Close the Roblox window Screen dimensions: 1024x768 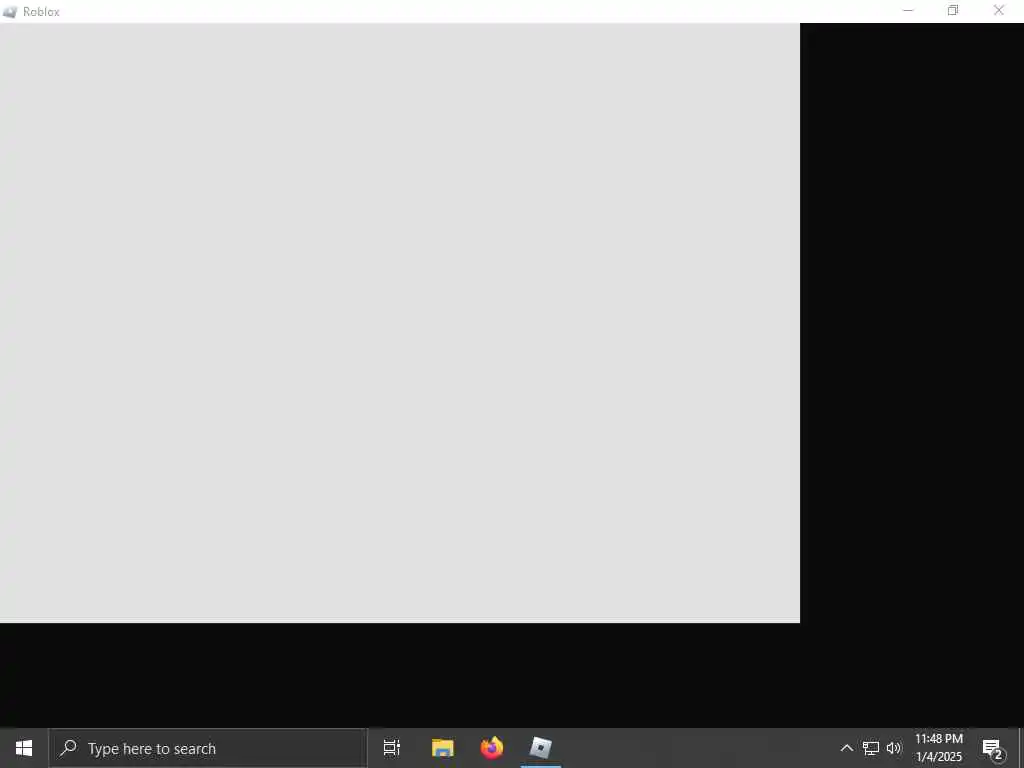pyautogui.click(x=999, y=10)
